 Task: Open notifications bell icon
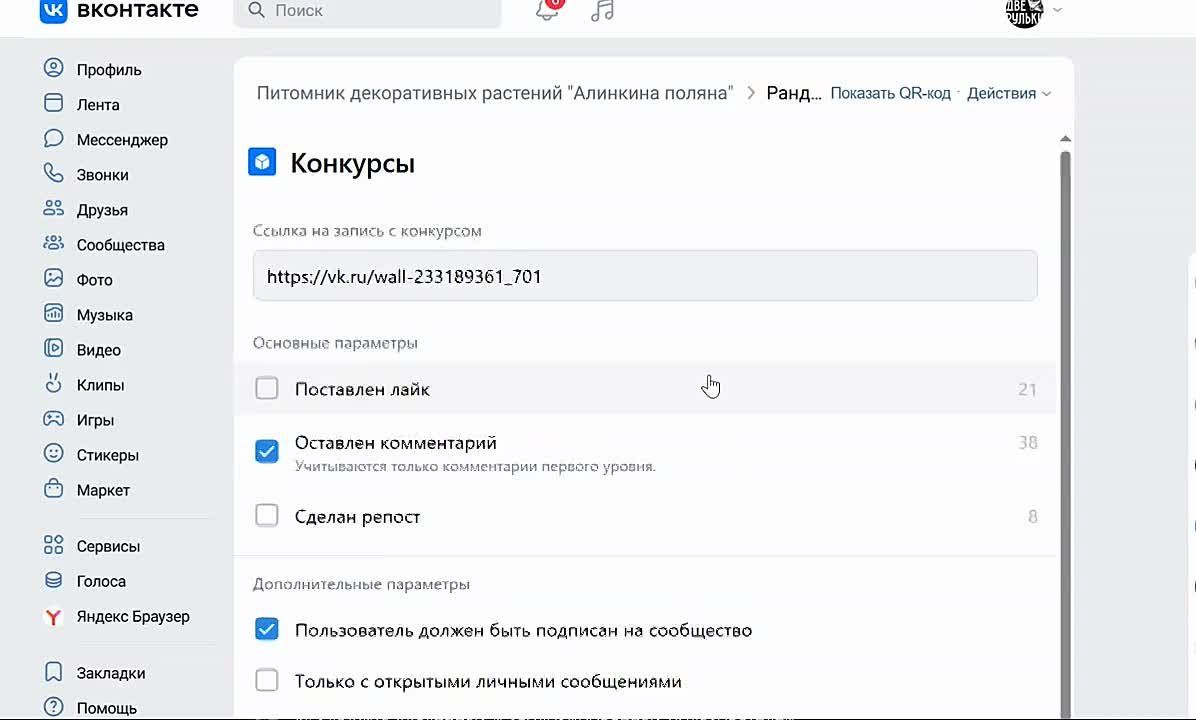click(548, 10)
